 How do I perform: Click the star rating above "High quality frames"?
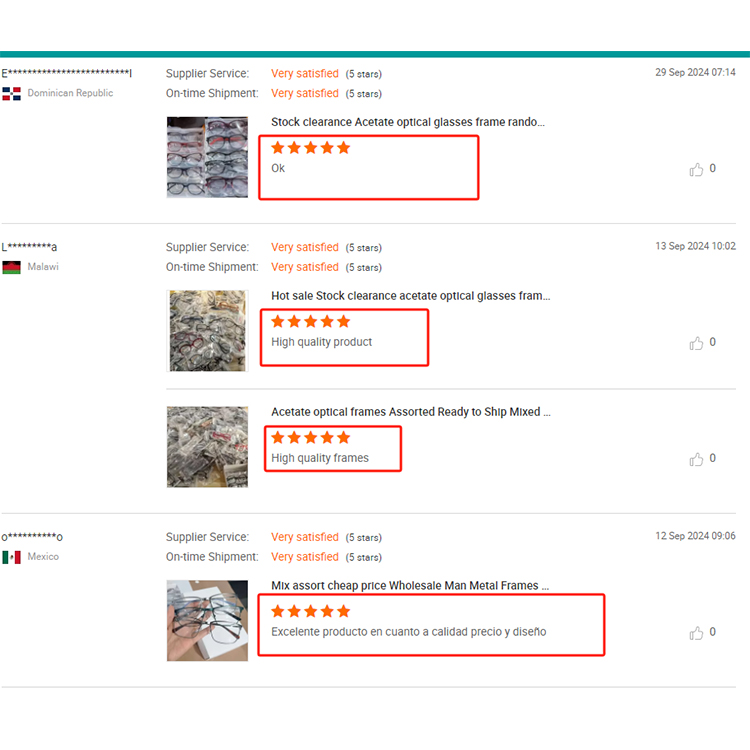[310, 438]
